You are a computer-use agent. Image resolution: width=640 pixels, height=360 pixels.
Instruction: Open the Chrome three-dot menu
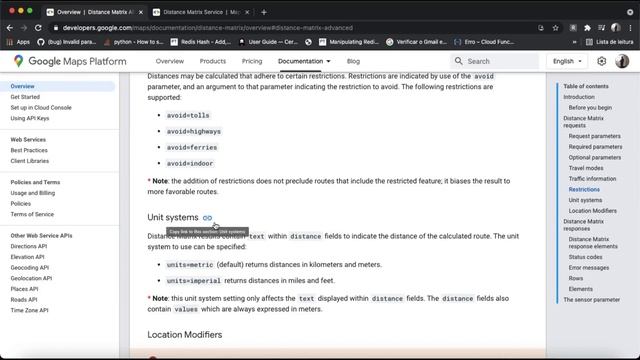631,28
